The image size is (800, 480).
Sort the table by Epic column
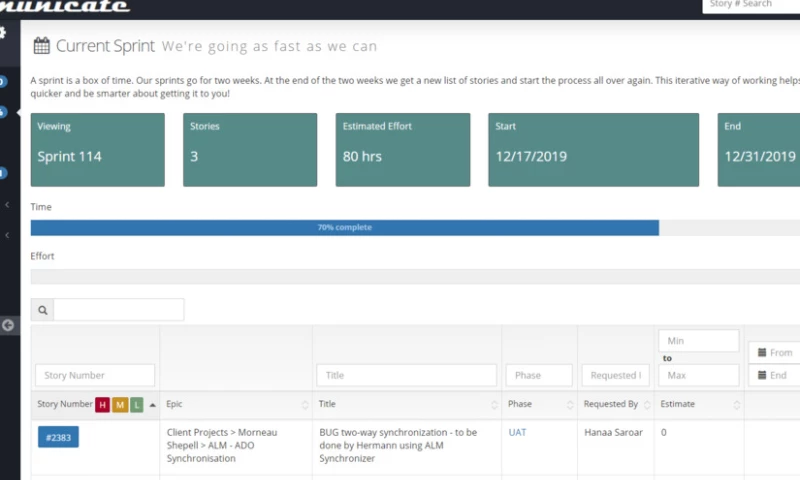coord(305,405)
